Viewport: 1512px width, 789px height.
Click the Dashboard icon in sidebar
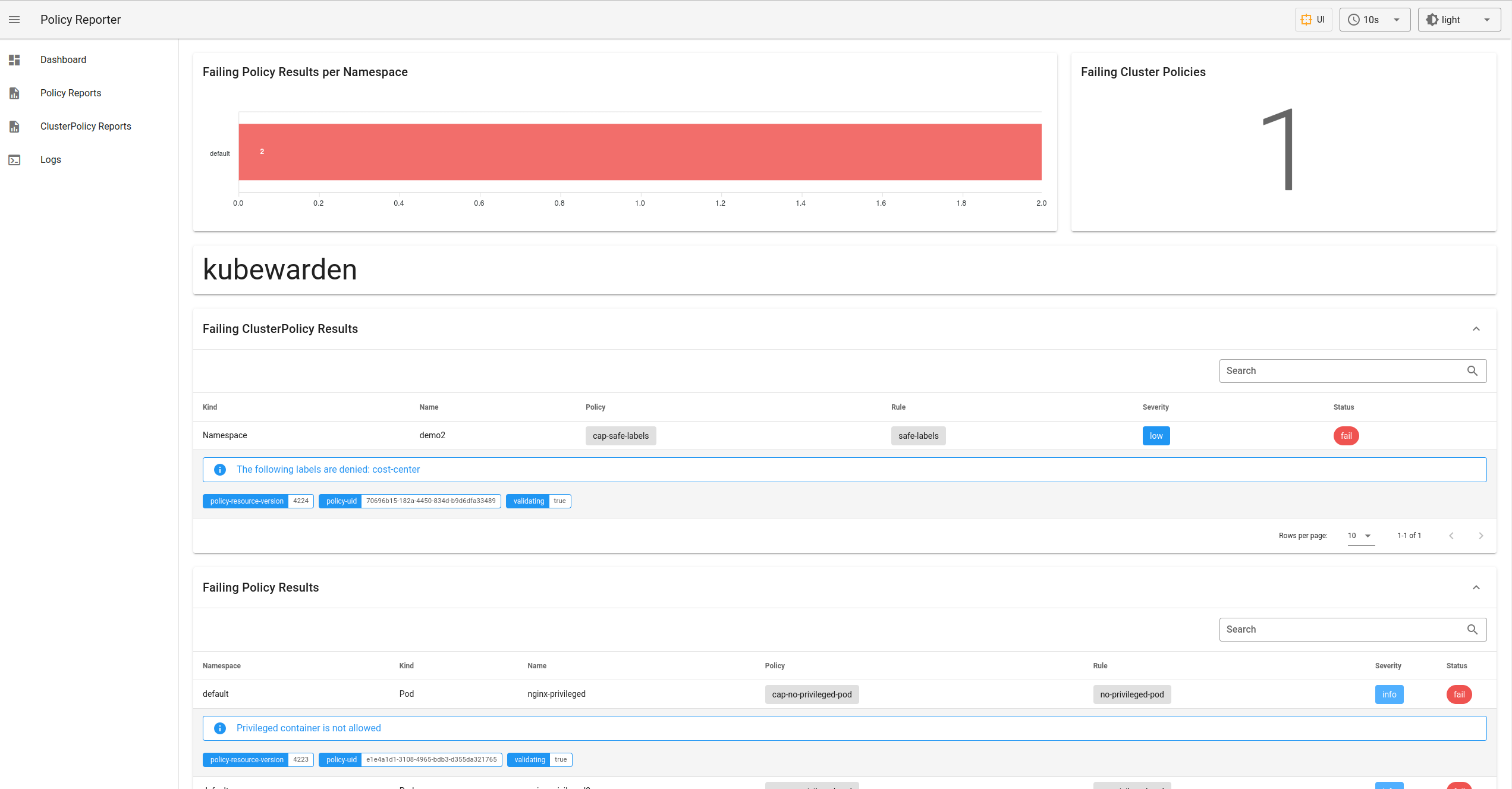(14, 60)
